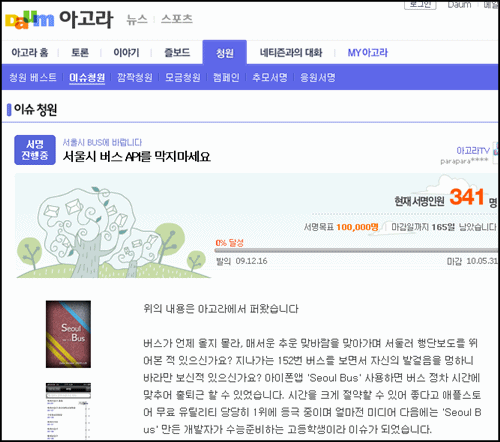Open the 아고라TV link
Viewport: 500px width, 442px height.
click(473, 151)
